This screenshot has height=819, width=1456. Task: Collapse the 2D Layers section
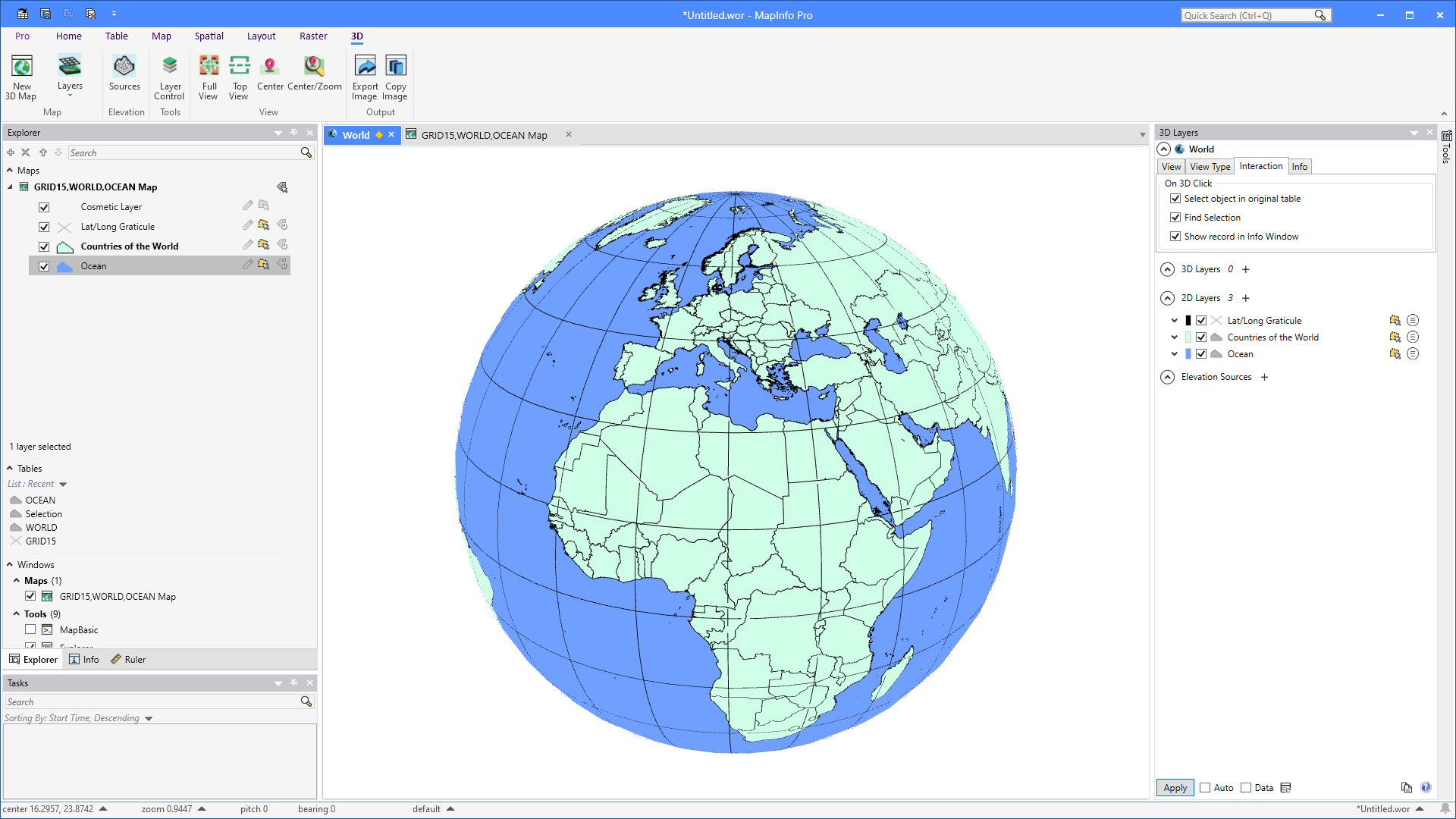point(1167,298)
